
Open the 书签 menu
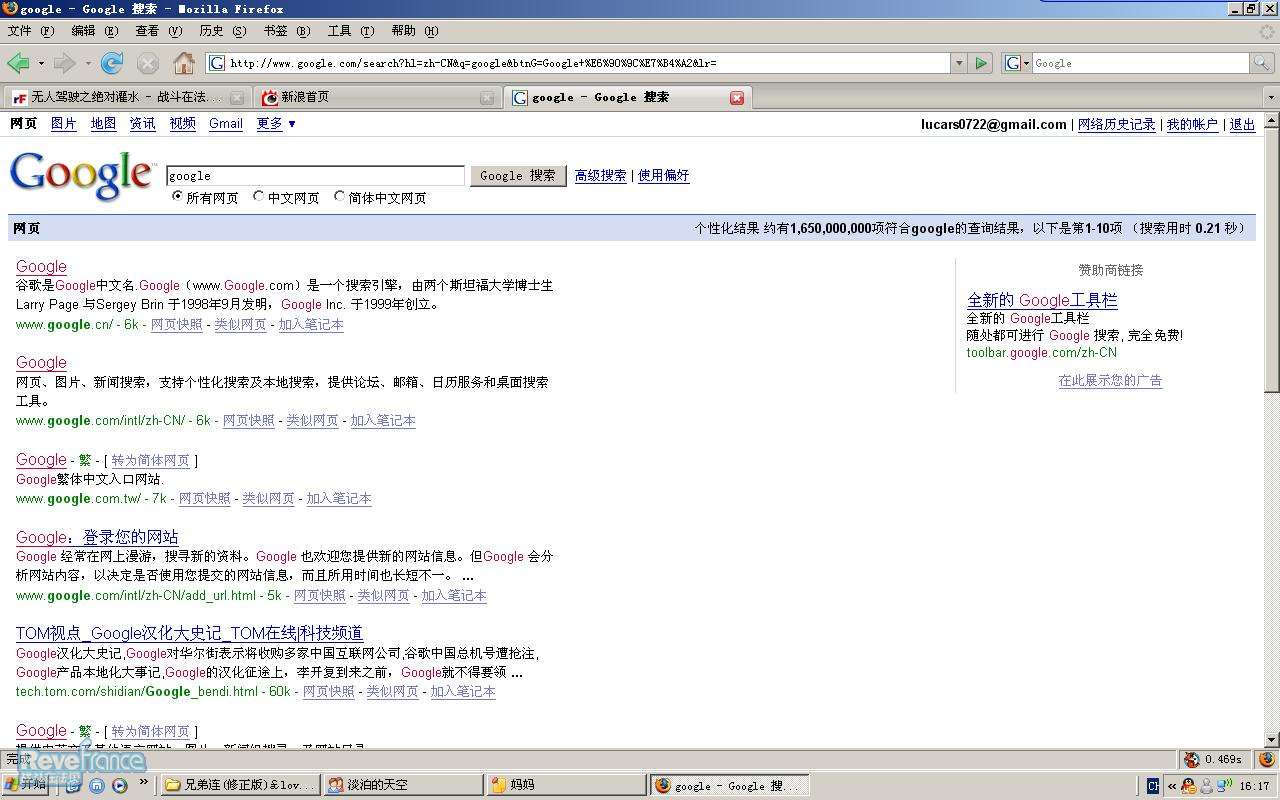287,31
